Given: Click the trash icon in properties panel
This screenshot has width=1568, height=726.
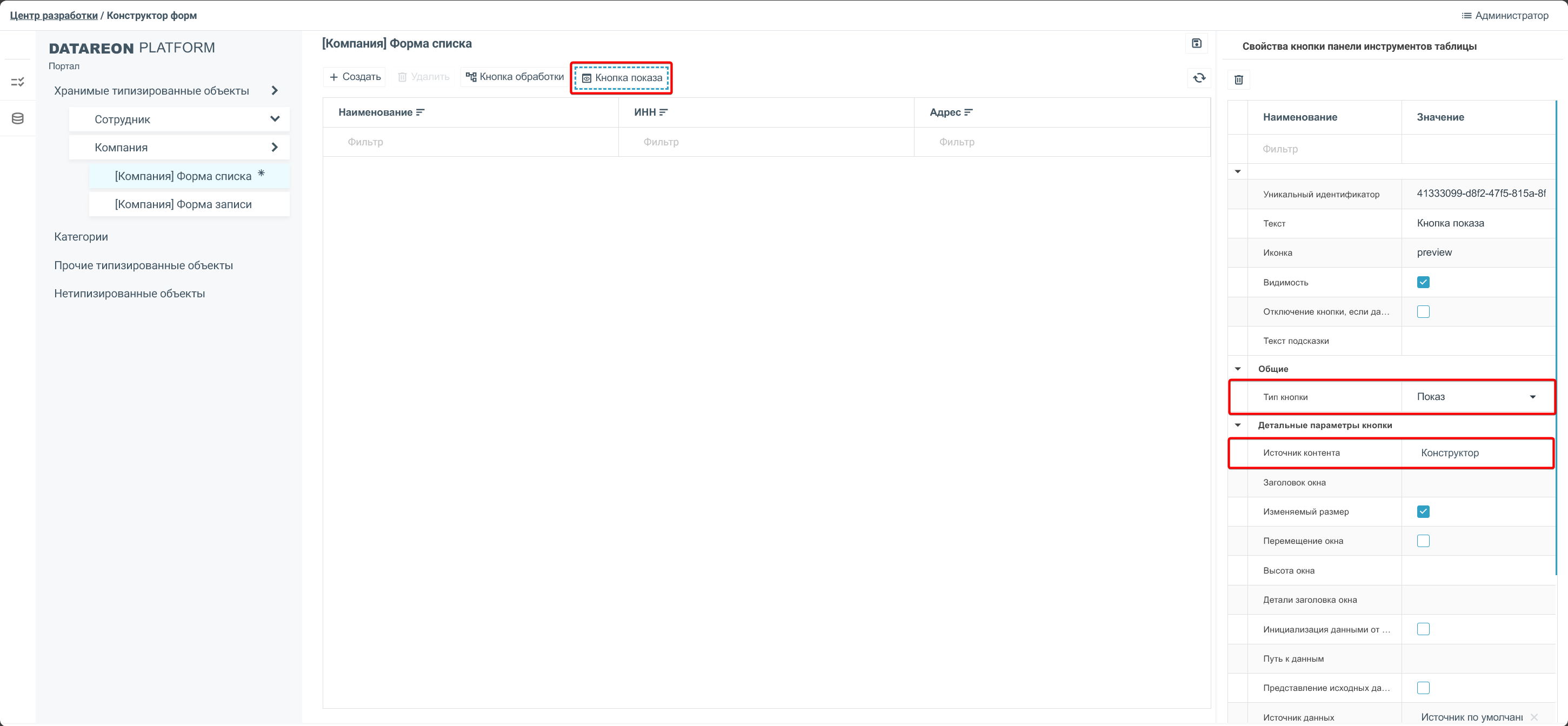Looking at the screenshot, I should click(1238, 79).
